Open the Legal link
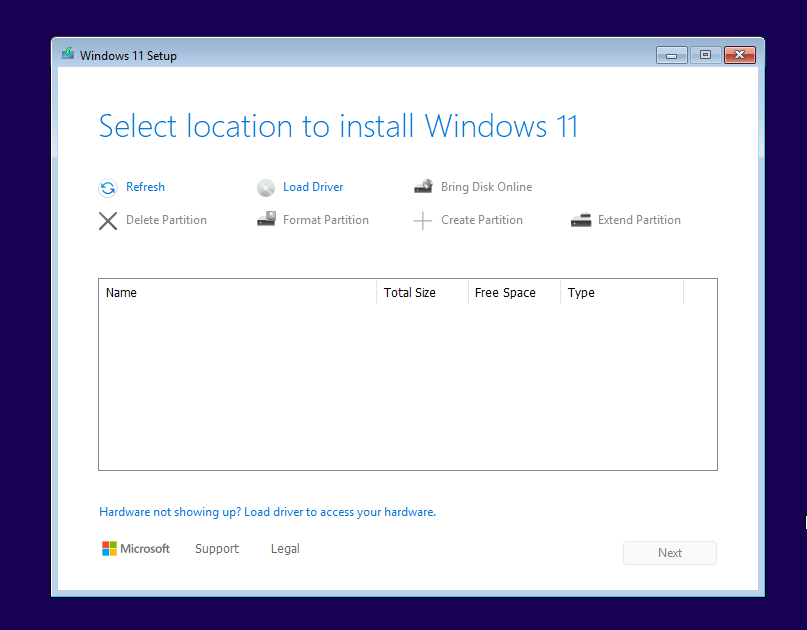807x630 pixels. [x=285, y=549]
